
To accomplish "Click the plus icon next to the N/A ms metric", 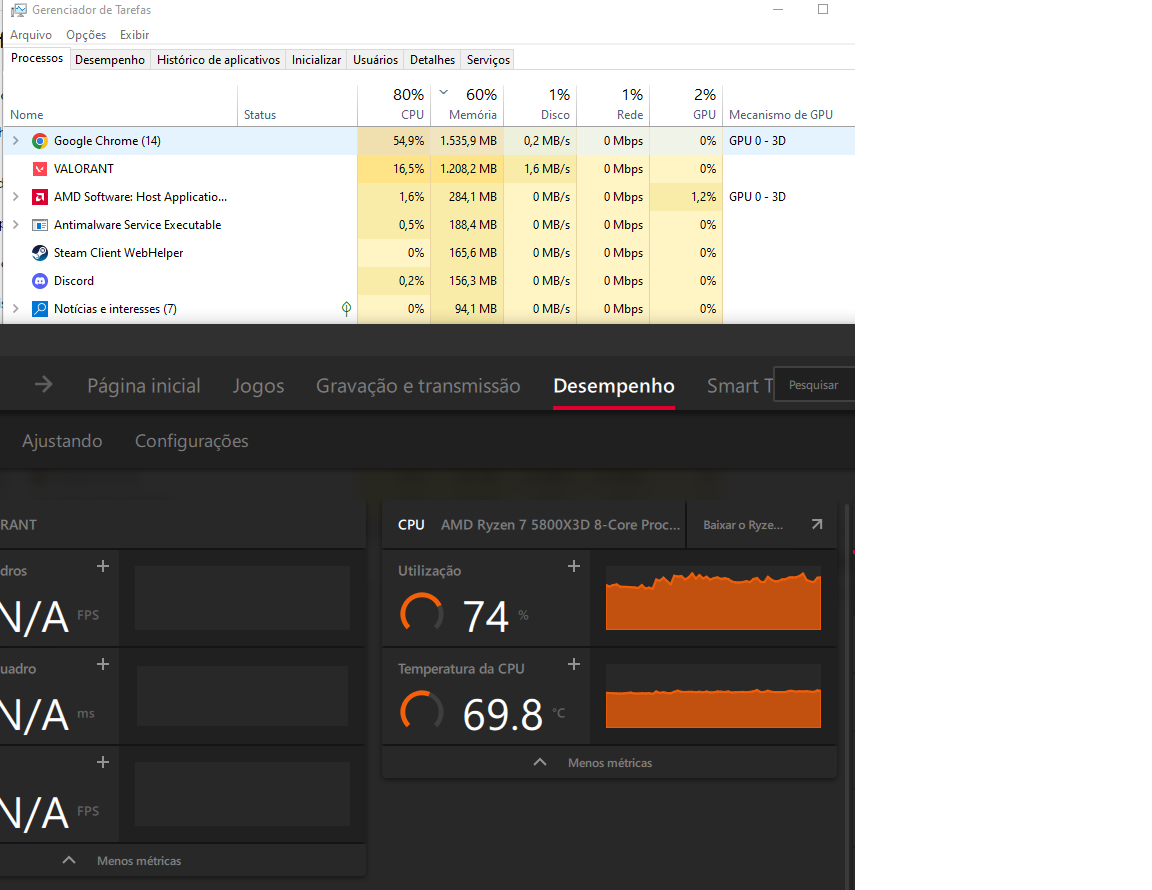I will tap(103, 664).
